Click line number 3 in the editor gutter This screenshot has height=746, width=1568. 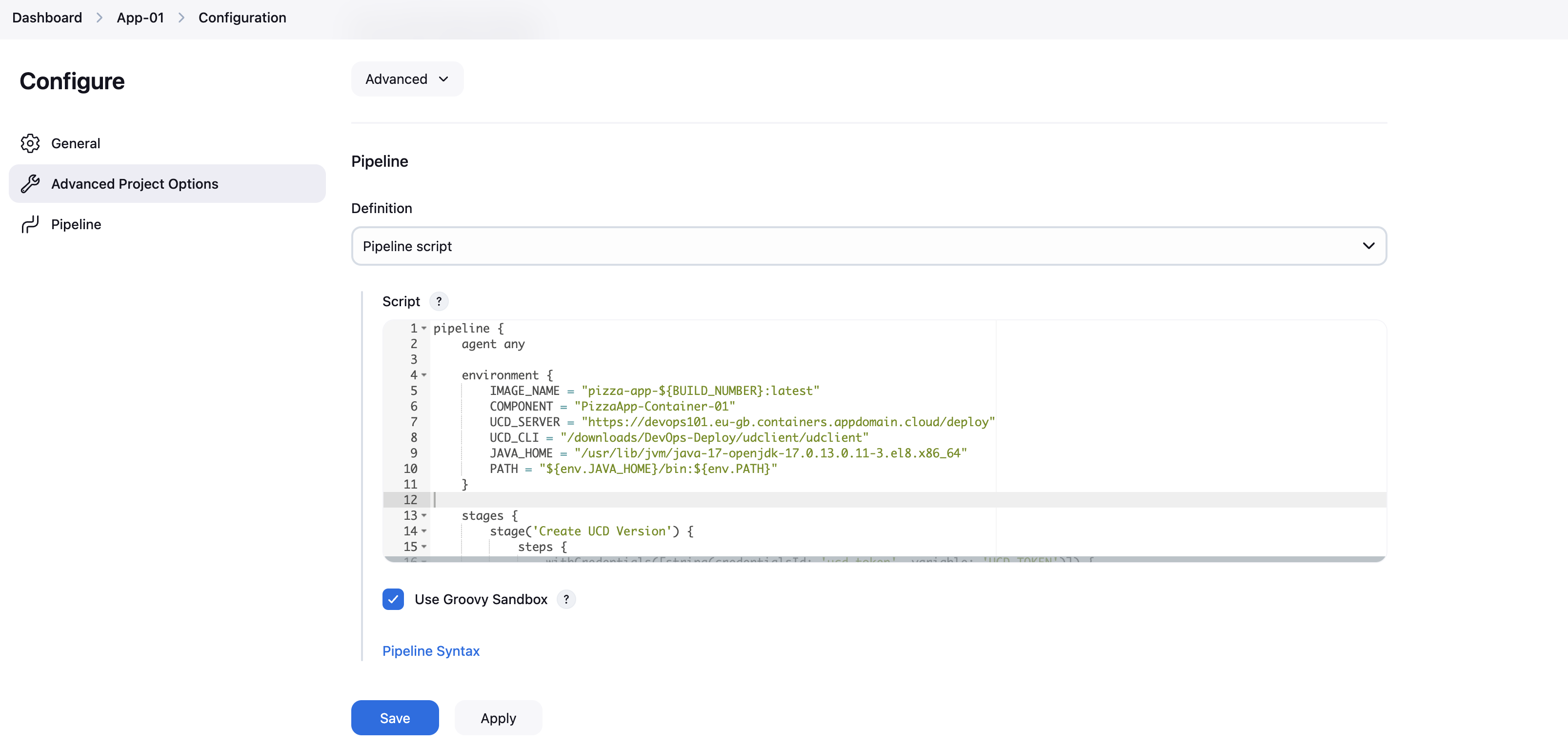[414, 360]
